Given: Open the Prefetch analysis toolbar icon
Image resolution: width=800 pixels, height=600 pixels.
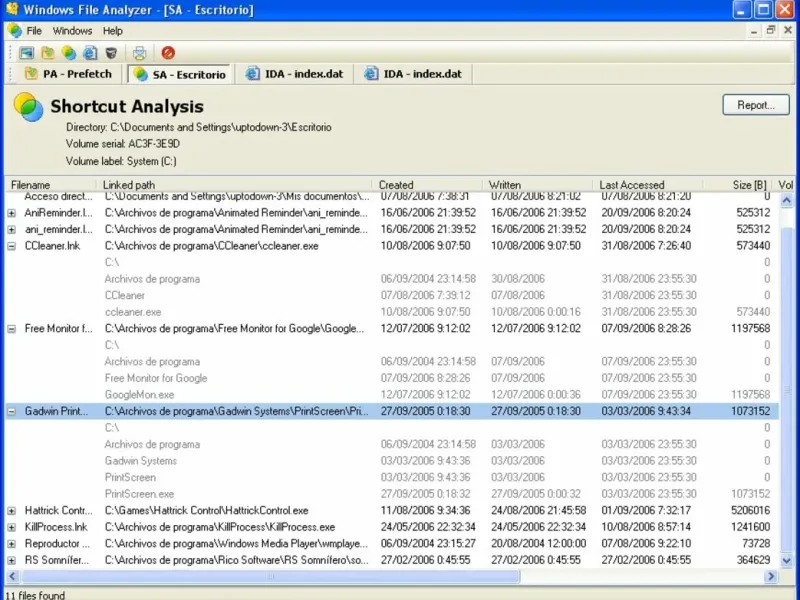Looking at the screenshot, I should coord(47,53).
